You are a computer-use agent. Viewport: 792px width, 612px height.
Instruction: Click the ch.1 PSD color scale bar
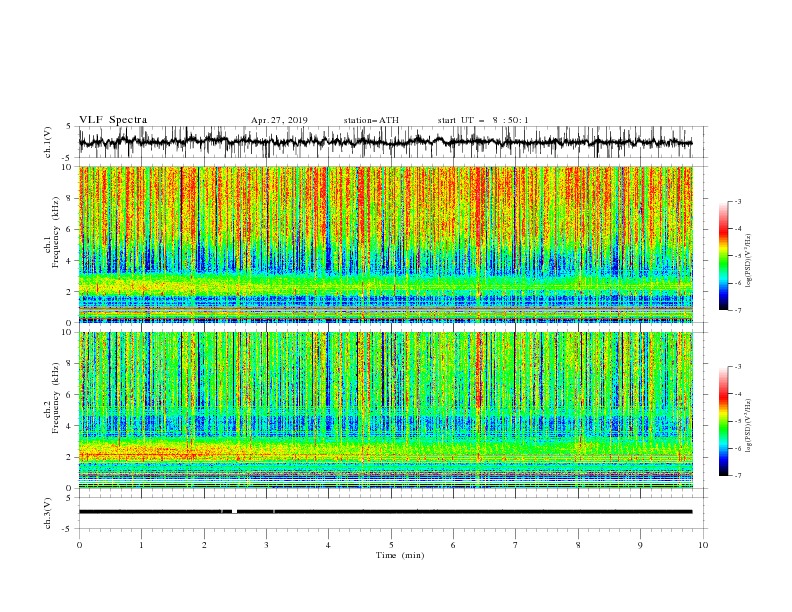[723, 256]
